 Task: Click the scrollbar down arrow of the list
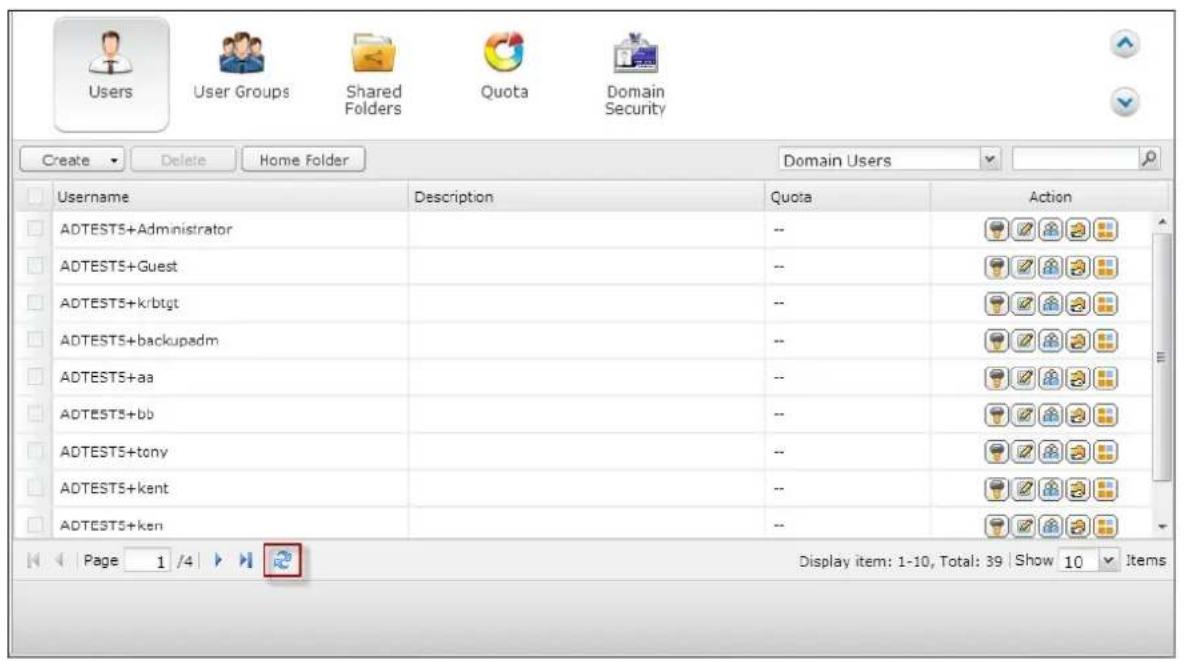point(1162,527)
